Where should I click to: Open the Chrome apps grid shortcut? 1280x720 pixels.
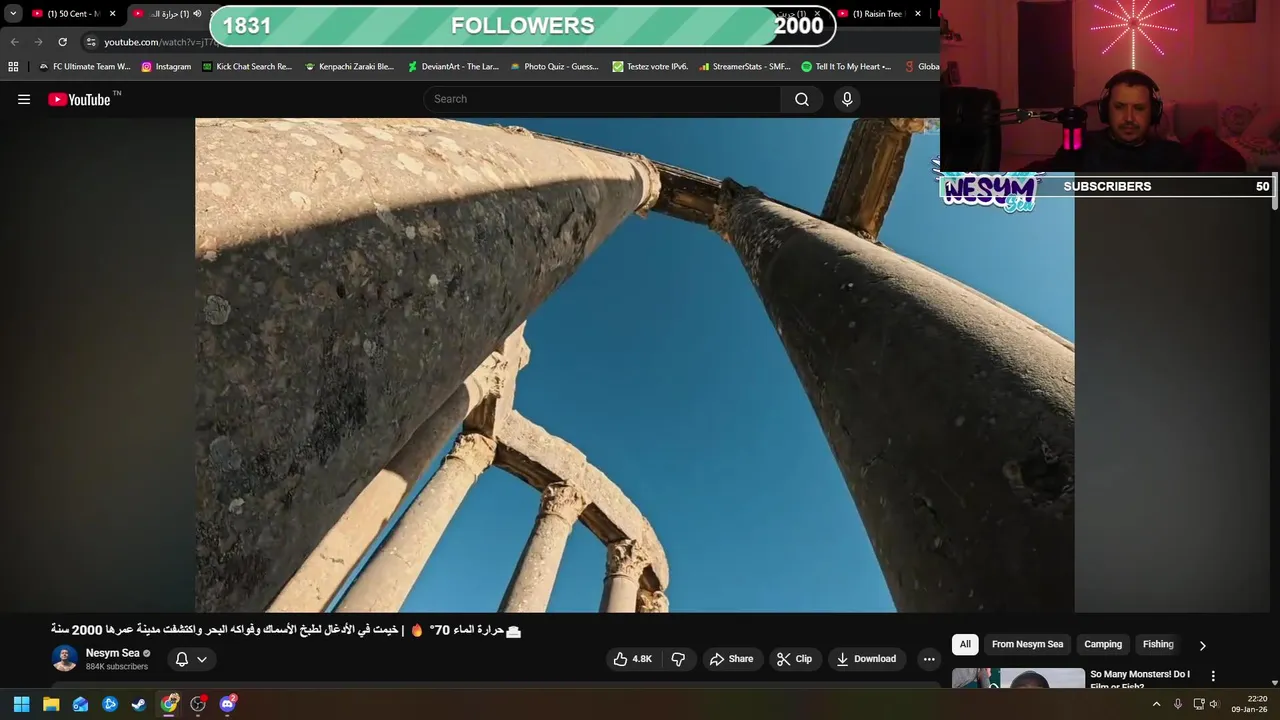click(13, 67)
